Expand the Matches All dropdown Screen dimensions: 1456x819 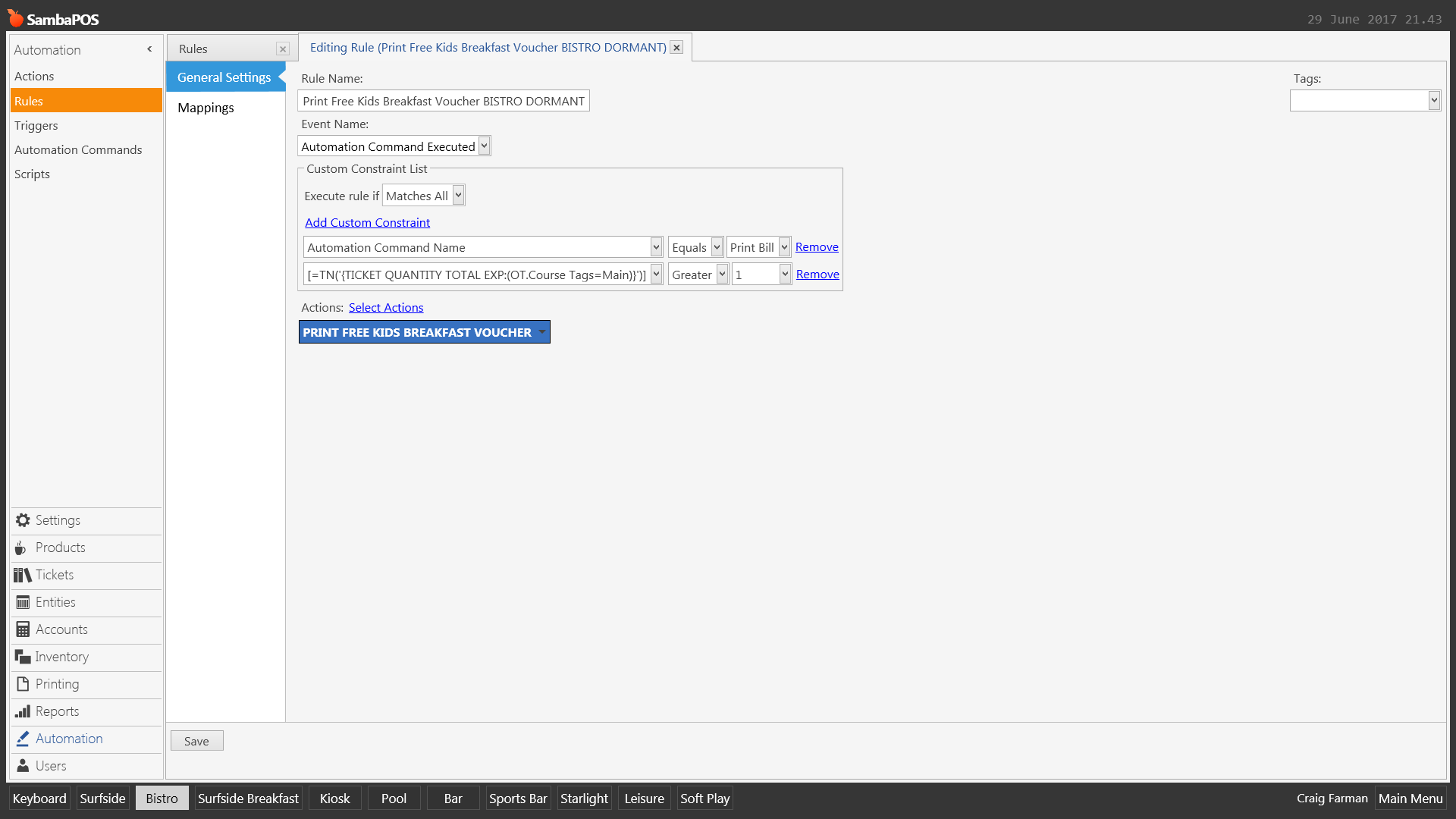point(458,196)
